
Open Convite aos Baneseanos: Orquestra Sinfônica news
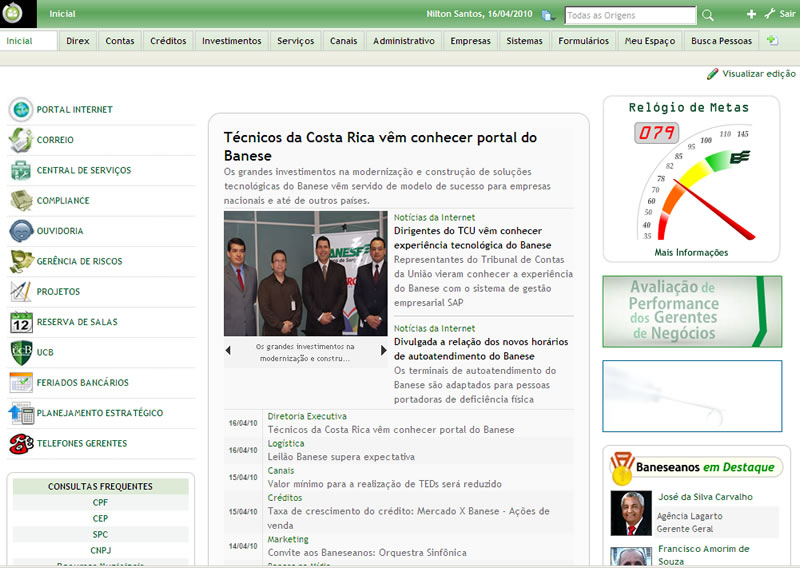pyautogui.click(x=367, y=553)
